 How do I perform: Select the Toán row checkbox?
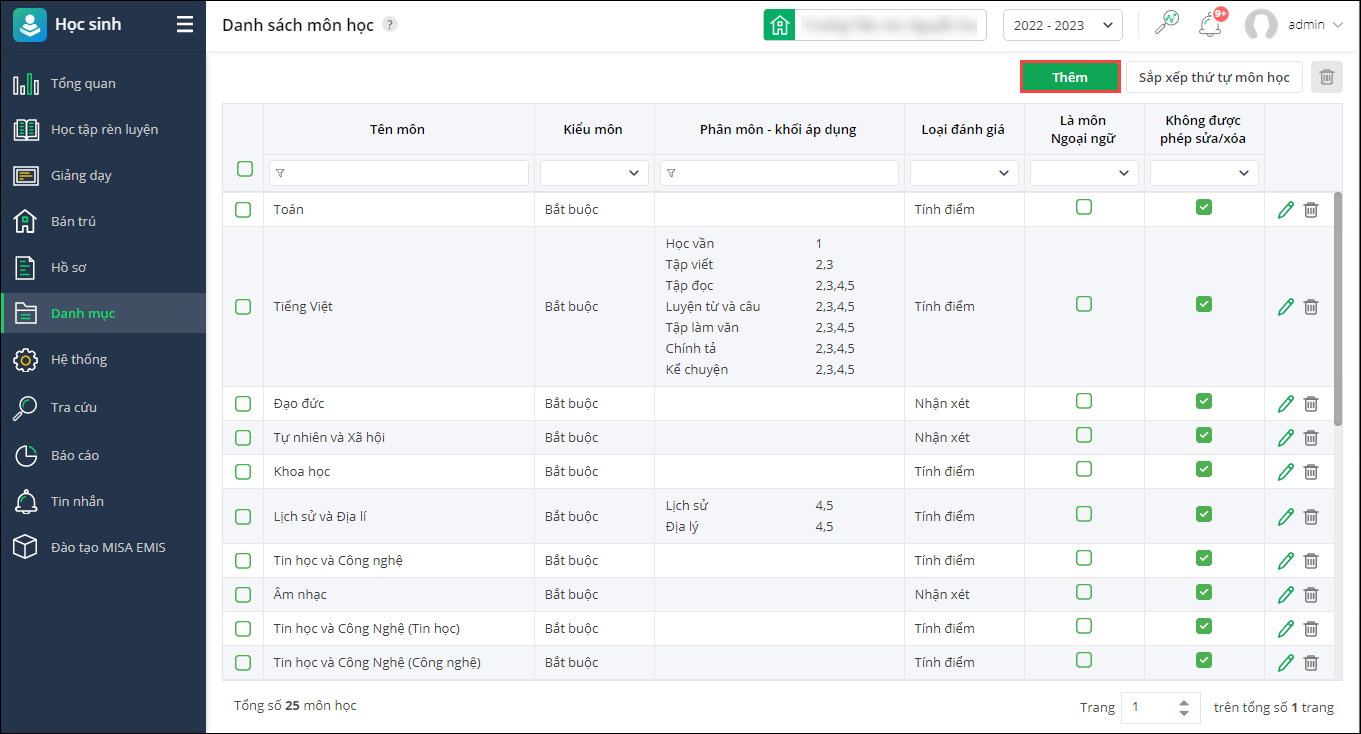[243, 210]
